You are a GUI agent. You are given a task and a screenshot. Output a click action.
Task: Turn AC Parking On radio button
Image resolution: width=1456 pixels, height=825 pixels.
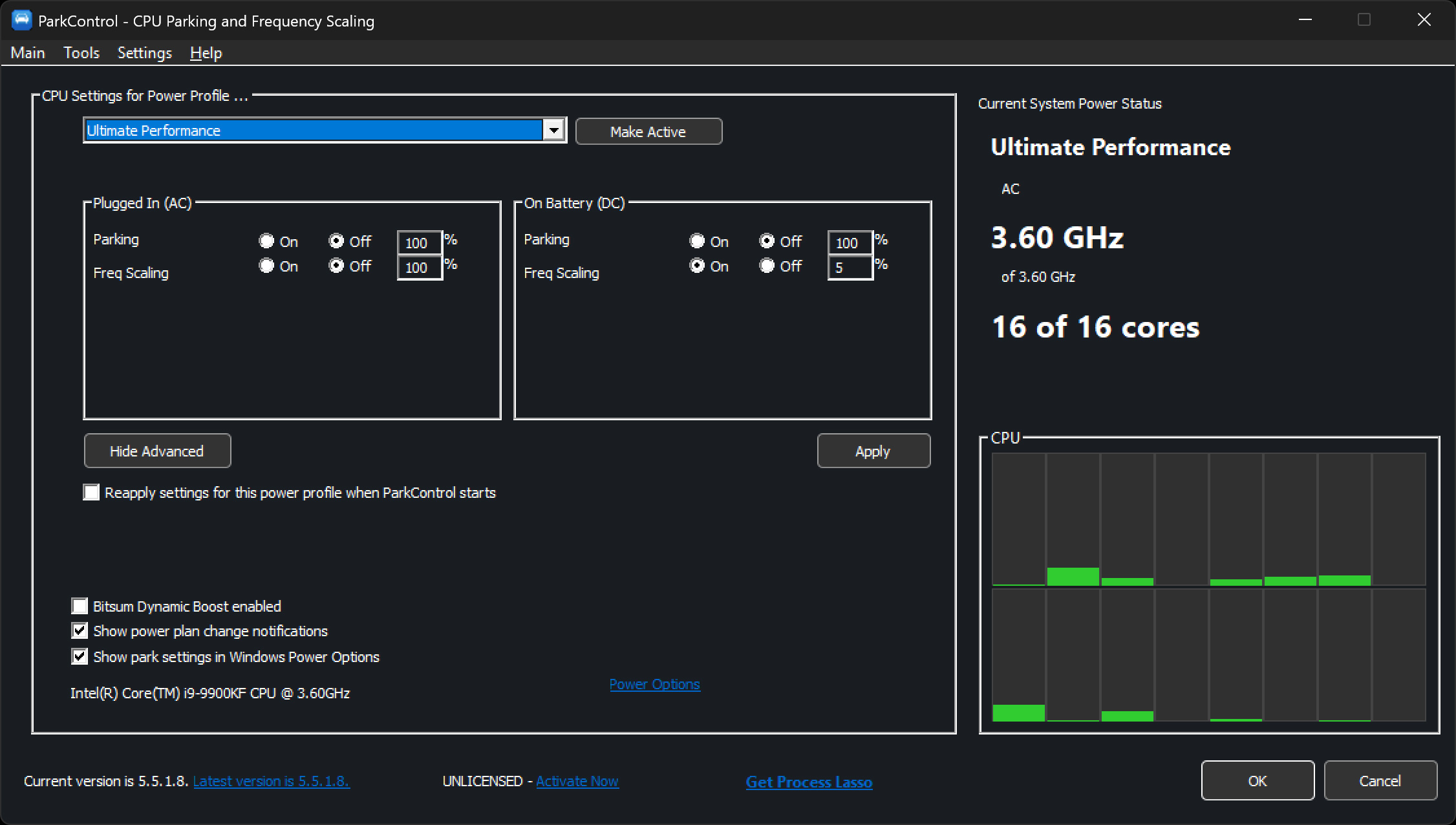point(266,241)
